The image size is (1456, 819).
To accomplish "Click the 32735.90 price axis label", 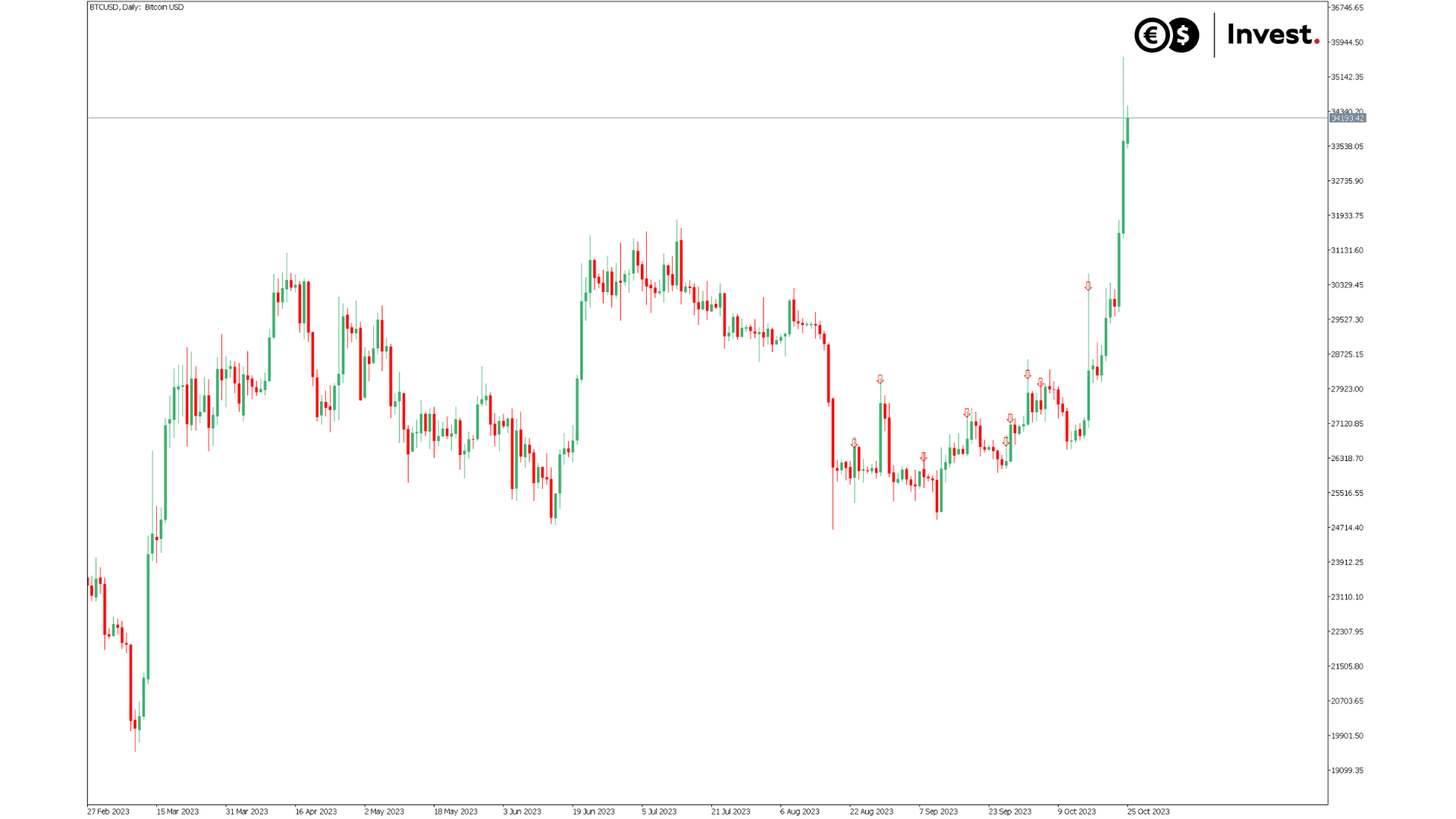I will 1347,181.
